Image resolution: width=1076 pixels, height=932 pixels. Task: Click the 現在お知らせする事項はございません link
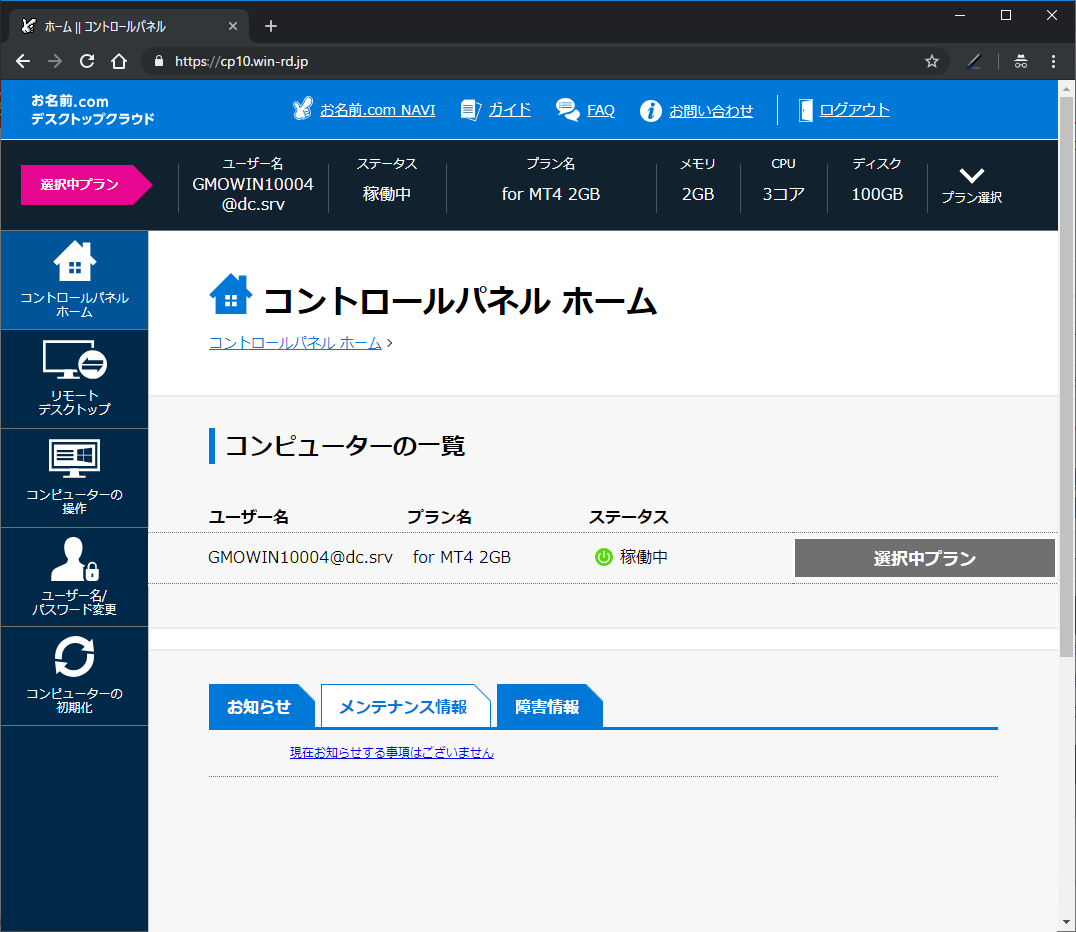tap(391, 753)
